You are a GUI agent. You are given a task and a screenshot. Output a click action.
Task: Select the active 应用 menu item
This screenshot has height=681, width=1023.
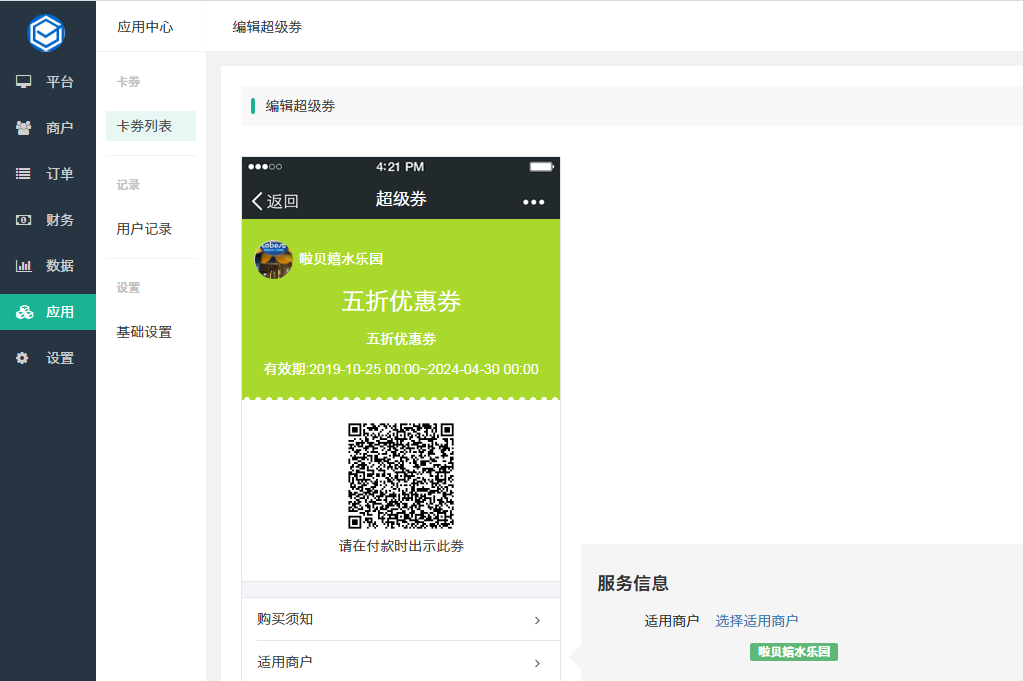(x=48, y=312)
